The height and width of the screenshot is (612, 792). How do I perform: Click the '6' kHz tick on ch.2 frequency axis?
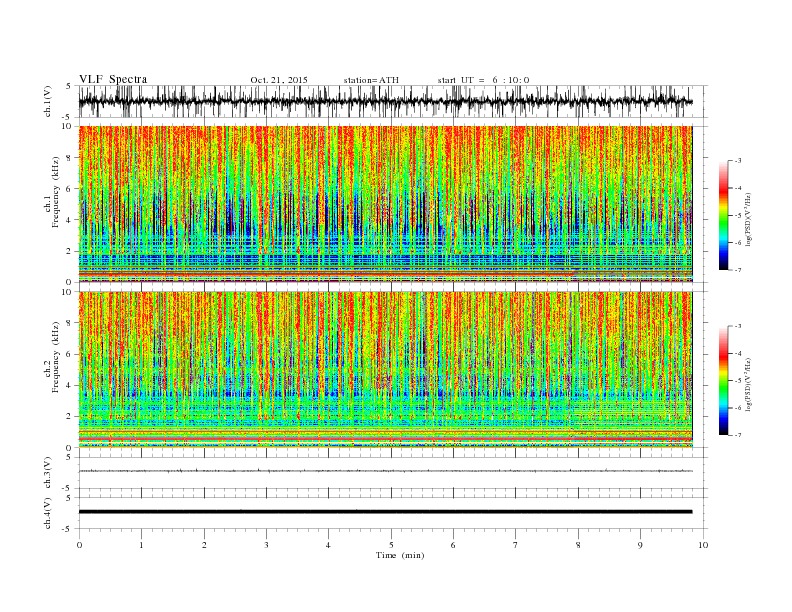69,354
